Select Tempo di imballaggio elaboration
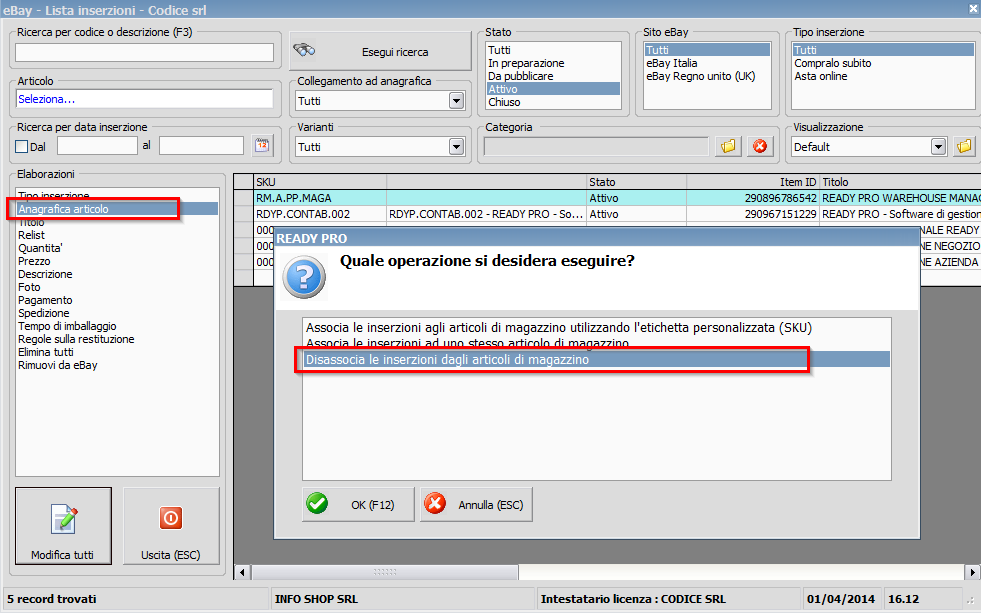The height and width of the screenshot is (613, 981). tap(117, 326)
